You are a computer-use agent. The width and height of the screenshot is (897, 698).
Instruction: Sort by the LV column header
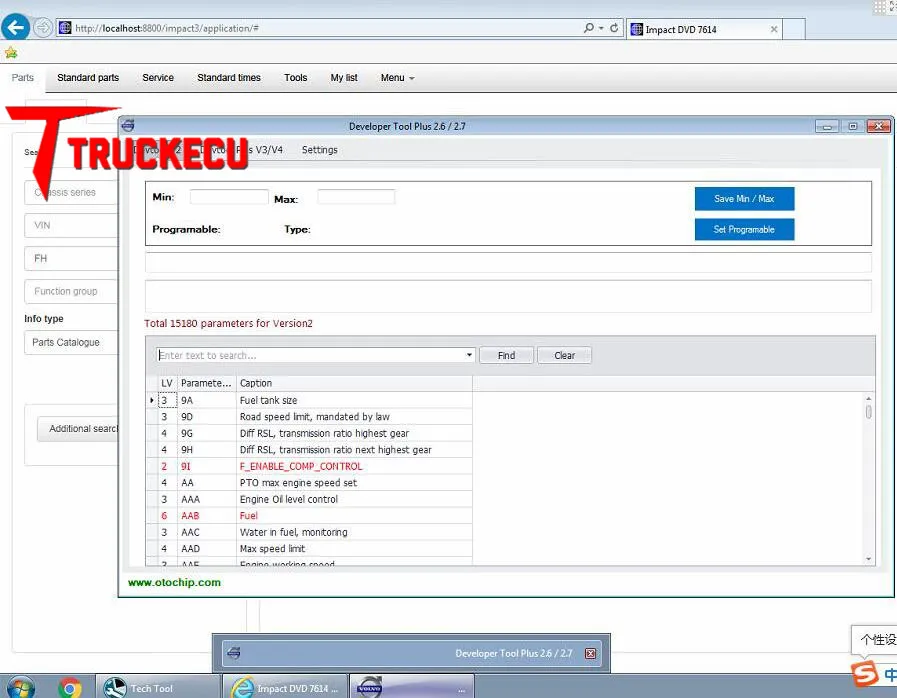pyautogui.click(x=166, y=383)
